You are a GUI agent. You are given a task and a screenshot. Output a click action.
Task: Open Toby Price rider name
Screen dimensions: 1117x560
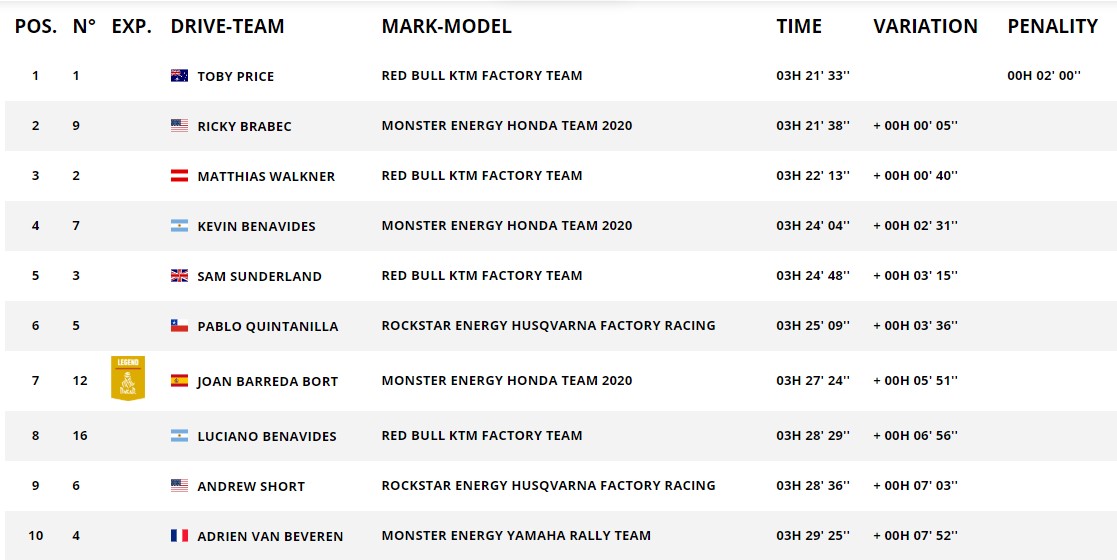pyautogui.click(x=236, y=77)
